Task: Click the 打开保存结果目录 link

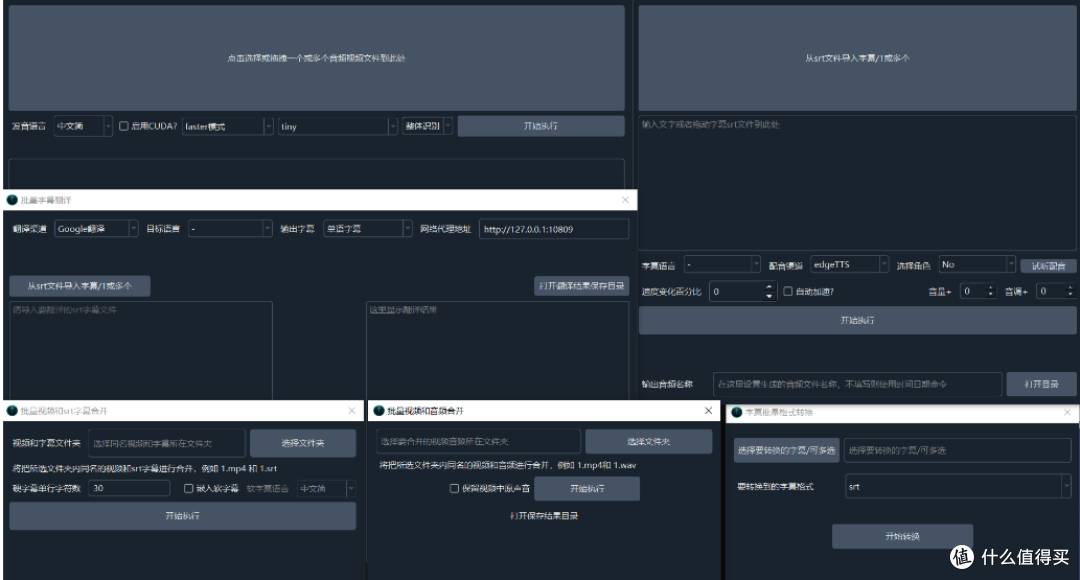Action: tap(544, 516)
